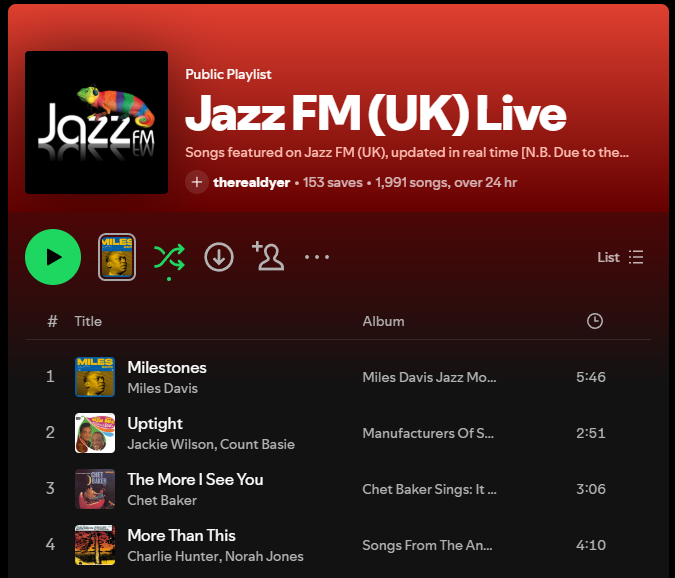Click the Uptight album art thumbnail
This screenshot has height=578, width=675.
click(x=95, y=433)
